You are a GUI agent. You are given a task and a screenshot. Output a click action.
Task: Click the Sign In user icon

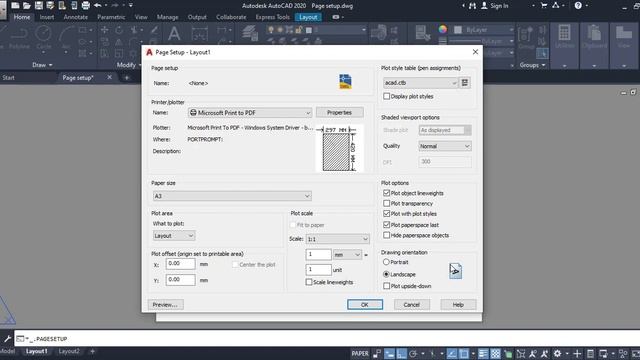pyautogui.click(x=484, y=6)
